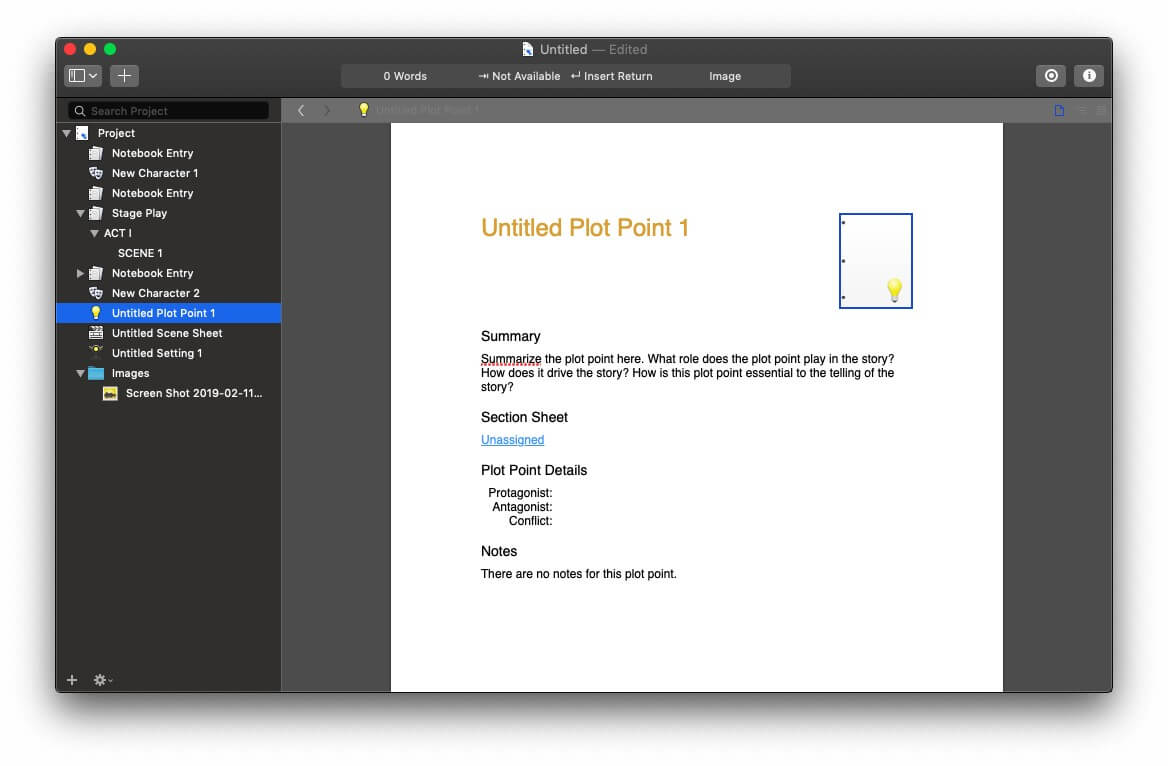Click the plus button at sidebar bottom
Screen dimensions: 1168x766
click(x=72, y=680)
